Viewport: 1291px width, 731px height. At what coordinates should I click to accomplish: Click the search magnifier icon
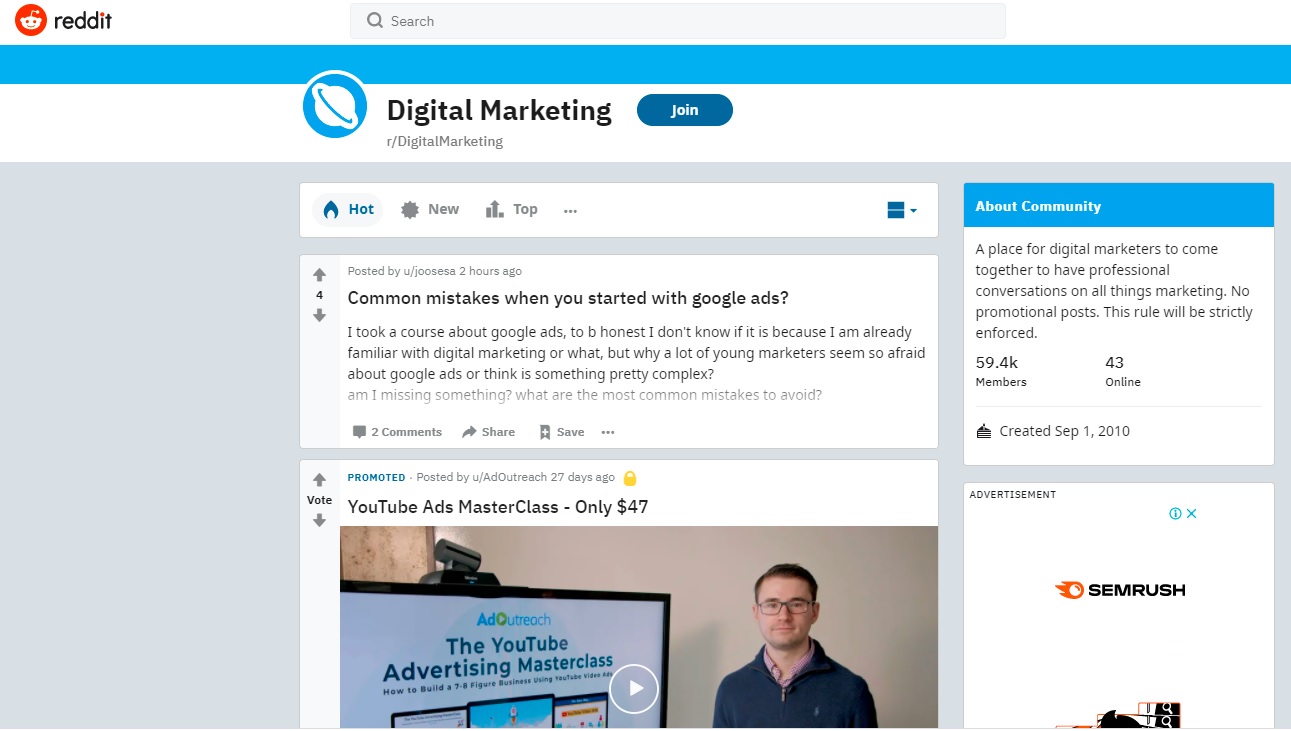coord(375,21)
